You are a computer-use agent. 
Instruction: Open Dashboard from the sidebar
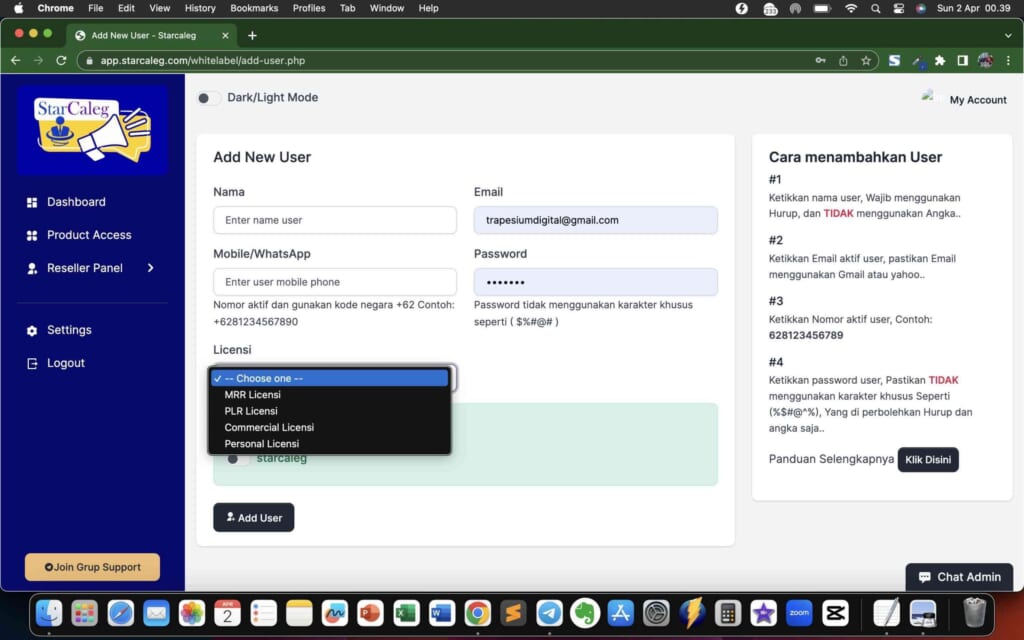pos(75,202)
